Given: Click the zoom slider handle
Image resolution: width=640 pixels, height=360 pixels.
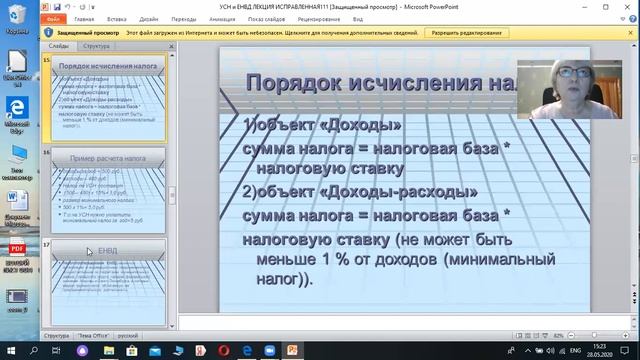Looking at the screenshot, I should point(594,336).
